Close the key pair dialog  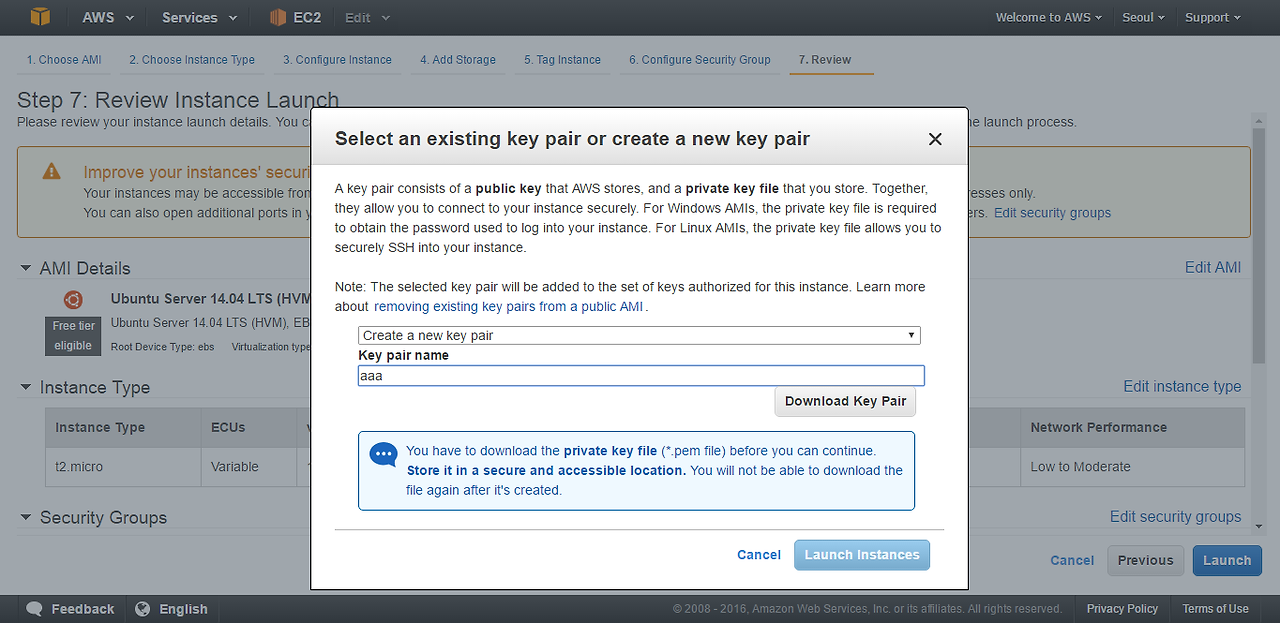pos(935,139)
